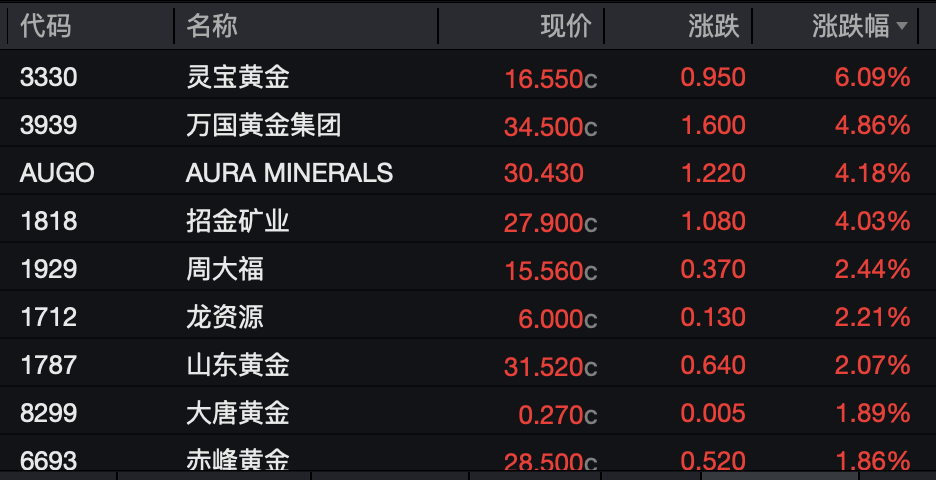This screenshot has height=480, width=936.
Task: Select stock code 3330
Action: coord(48,77)
